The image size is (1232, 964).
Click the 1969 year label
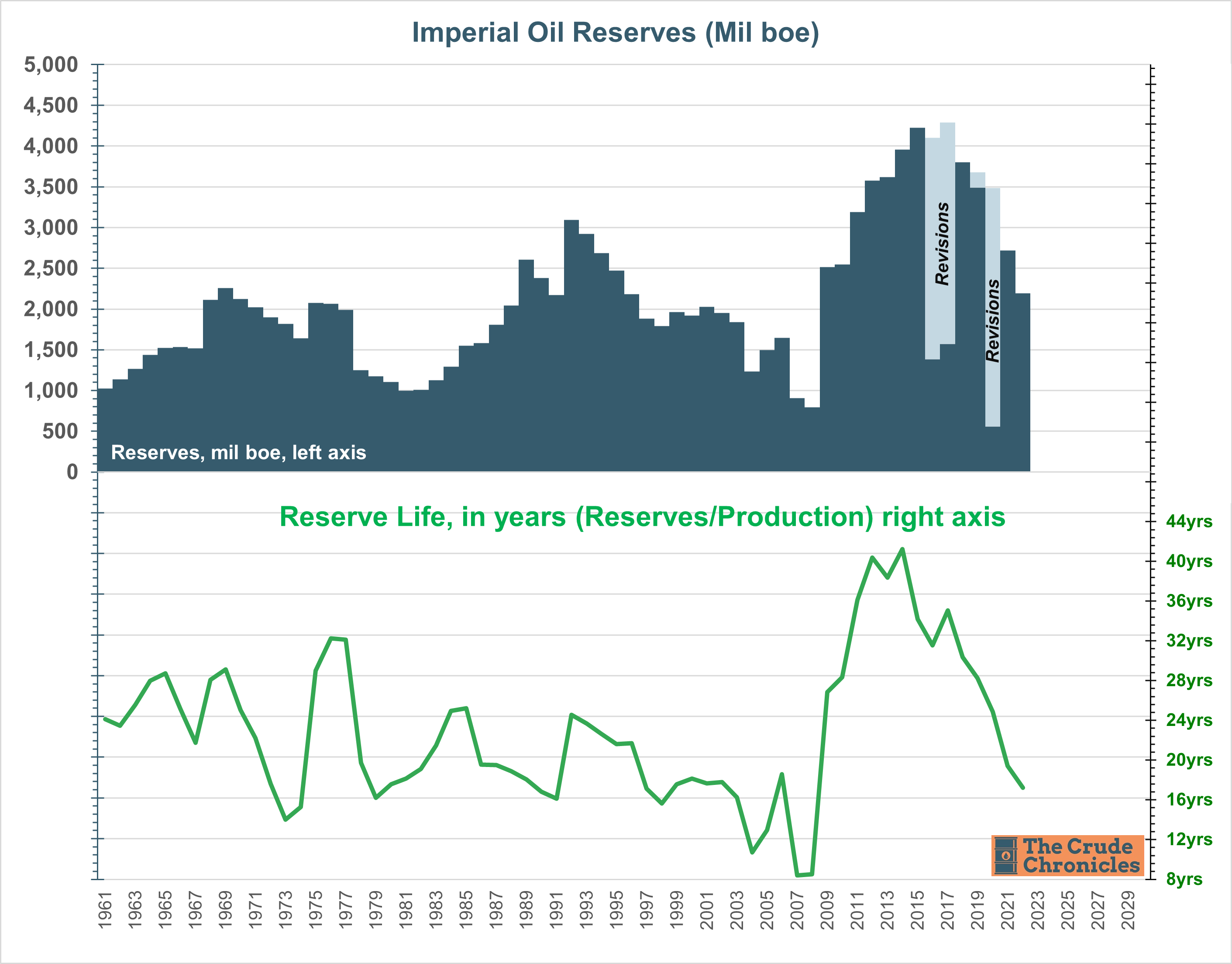point(225,910)
